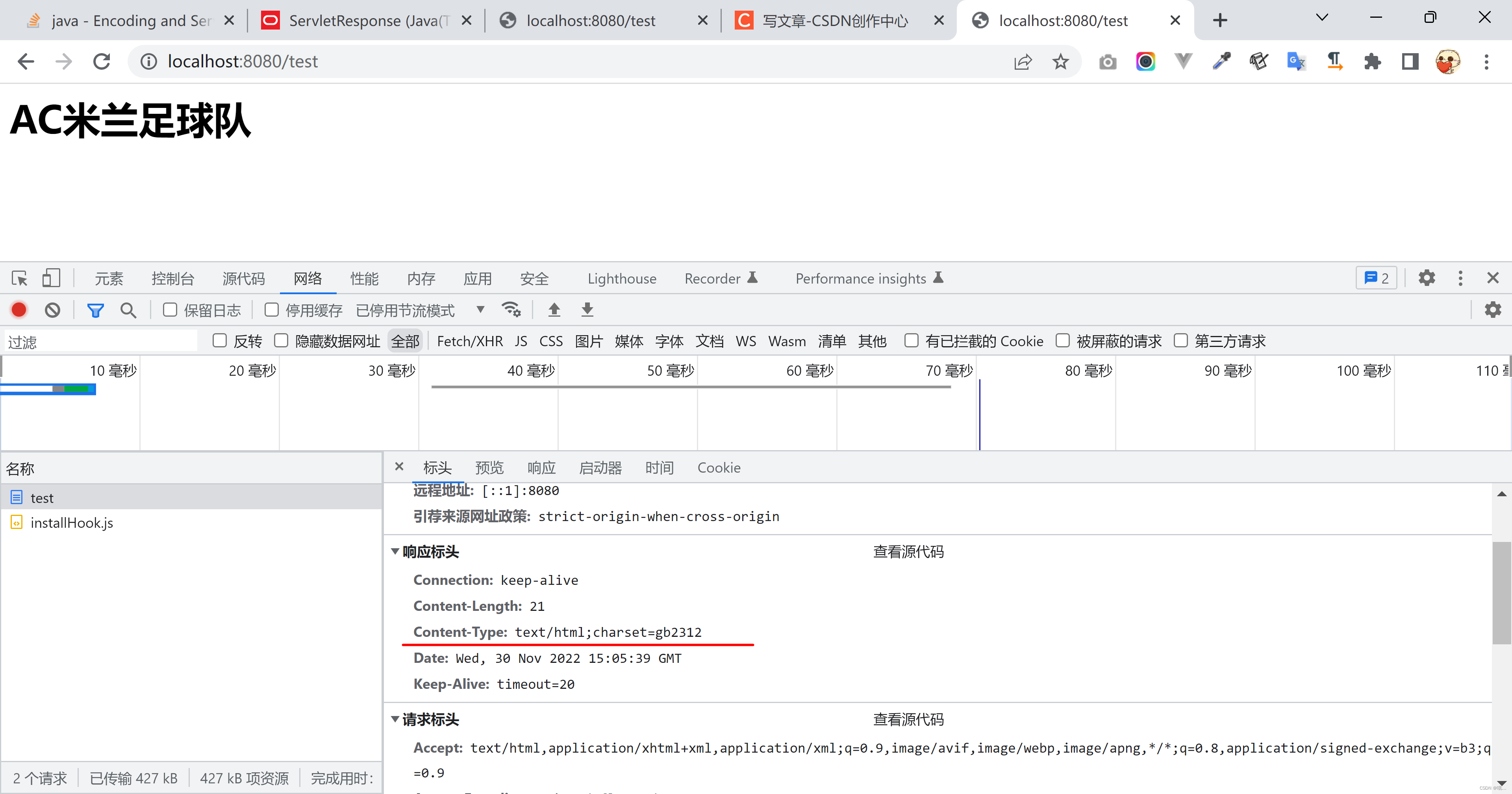
Task: Click the inspect element picker icon
Action: click(x=19, y=278)
